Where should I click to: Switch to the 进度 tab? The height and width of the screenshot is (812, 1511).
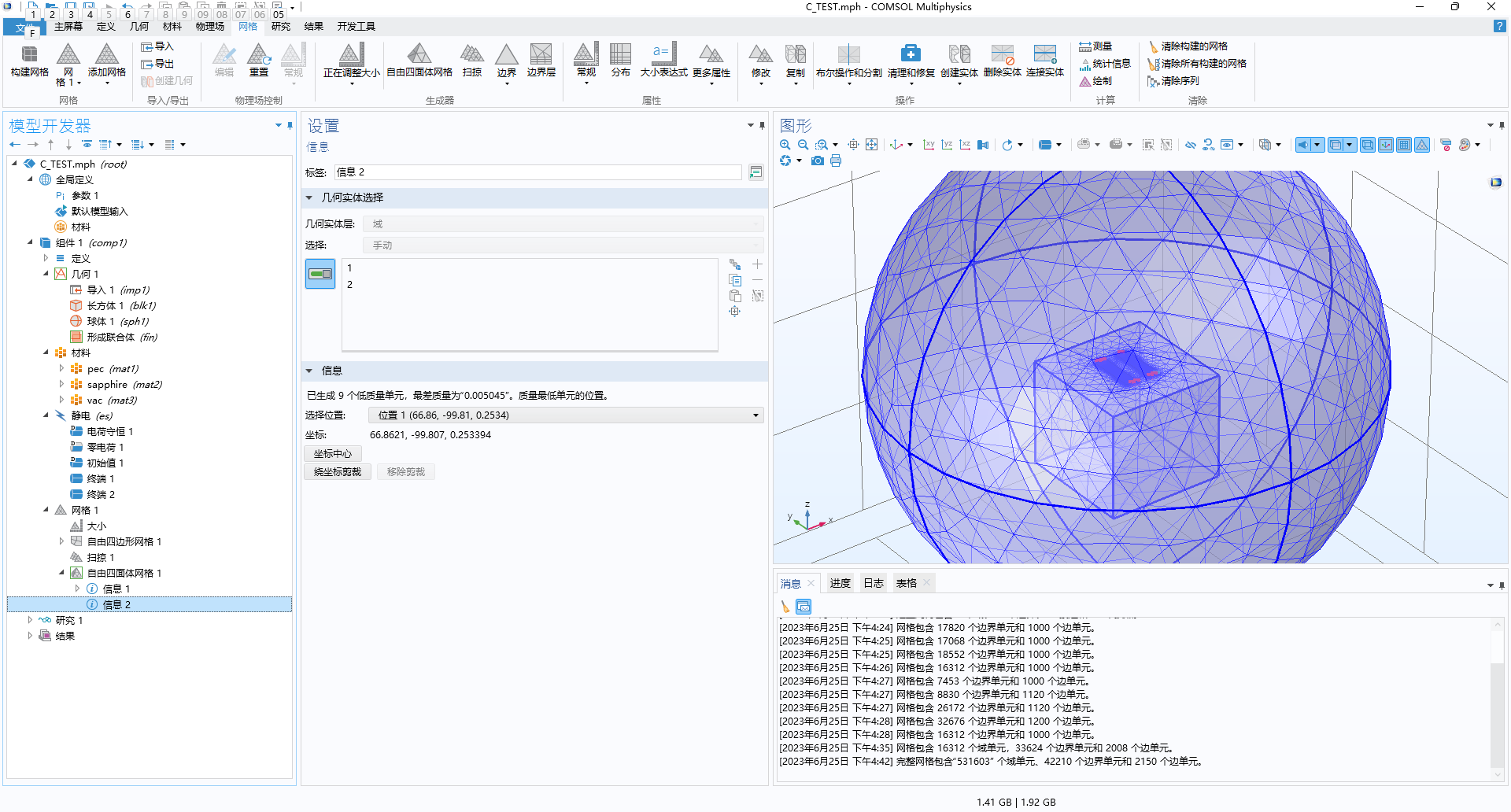coord(840,583)
